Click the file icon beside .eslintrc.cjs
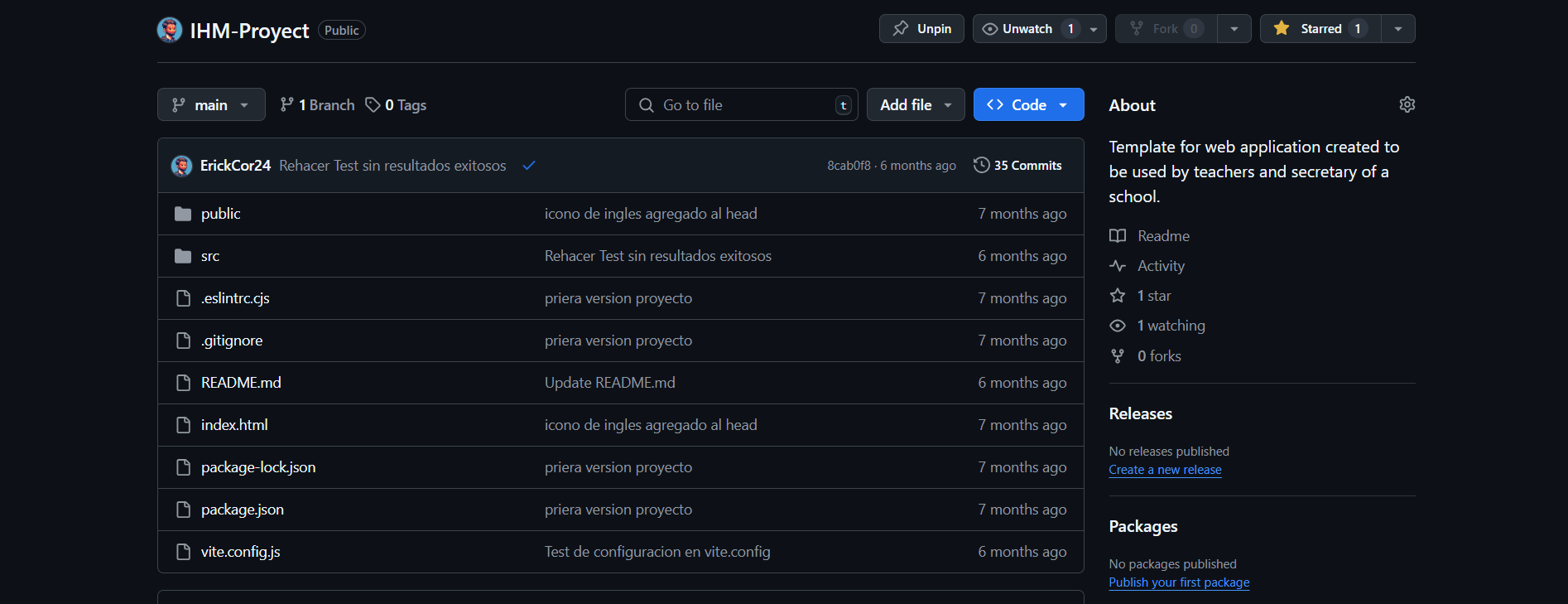 [184, 298]
